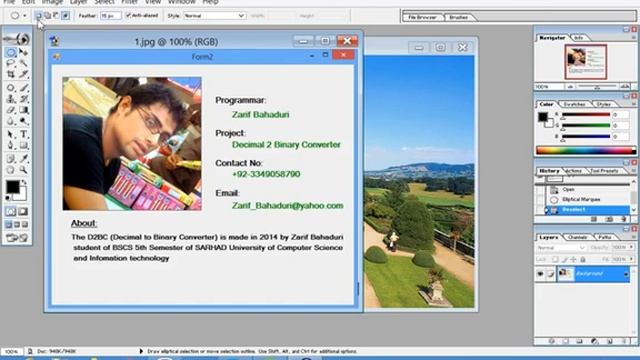Select the Lasso tool
This screenshot has width=640, height=360.
pos(11,63)
